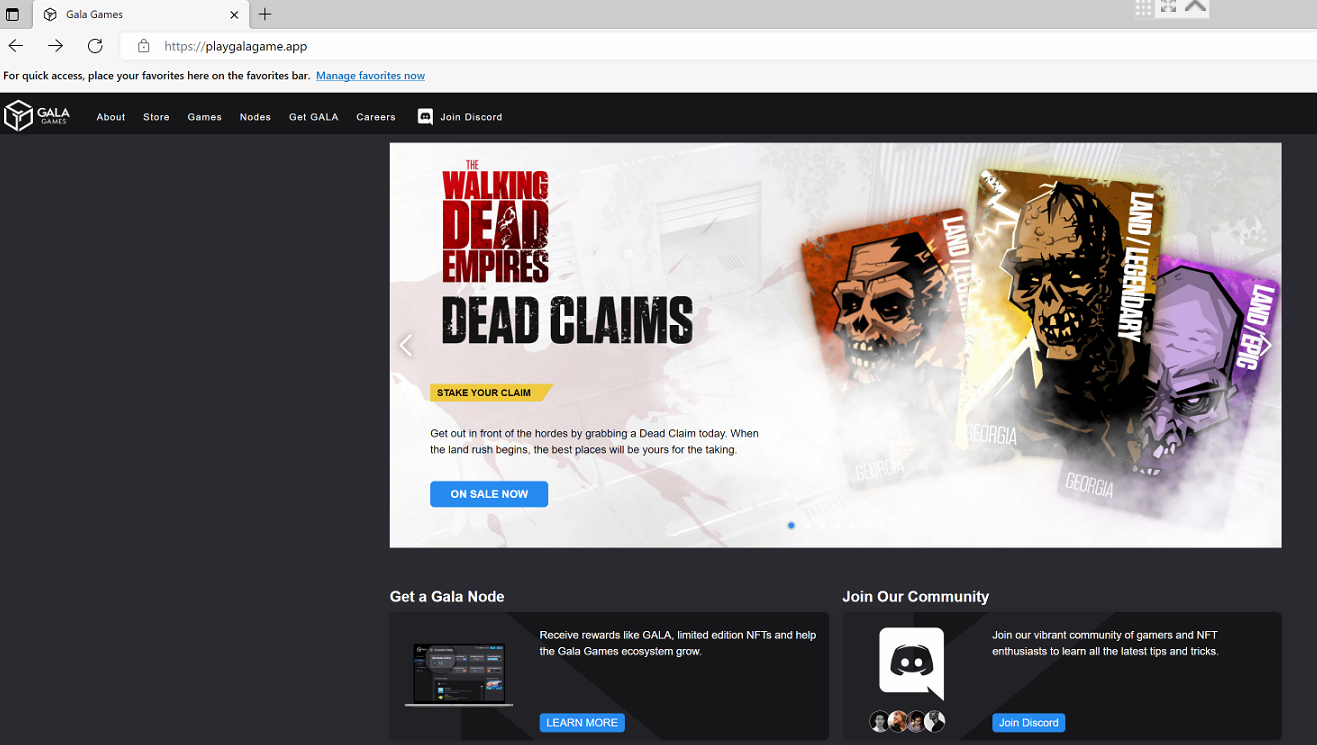The height and width of the screenshot is (745, 1317).
Task: Click the fullscreen arrows icon at top right
Action: tap(1168, 7)
